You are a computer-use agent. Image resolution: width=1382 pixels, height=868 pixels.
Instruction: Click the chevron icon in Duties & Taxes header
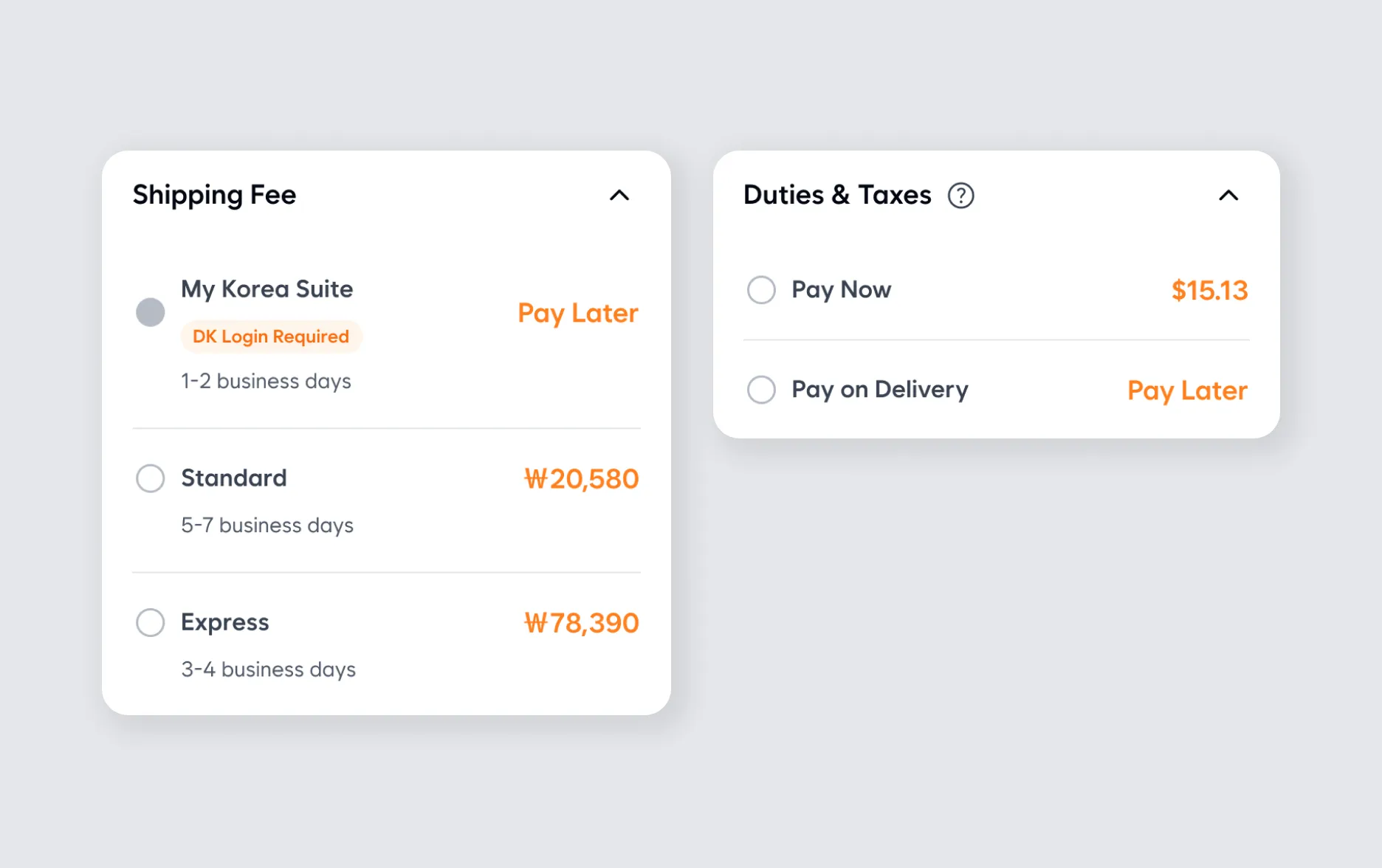(1228, 195)
